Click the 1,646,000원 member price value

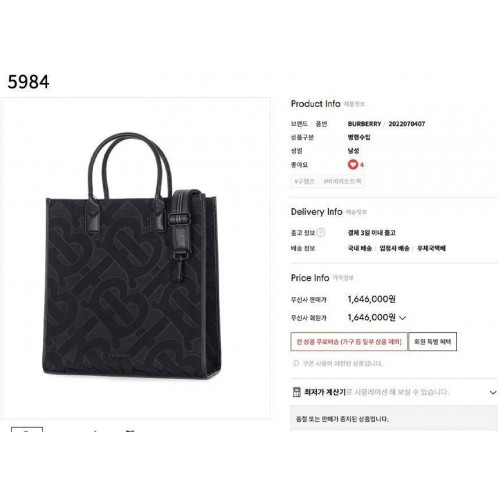click(x=372, y=317)
